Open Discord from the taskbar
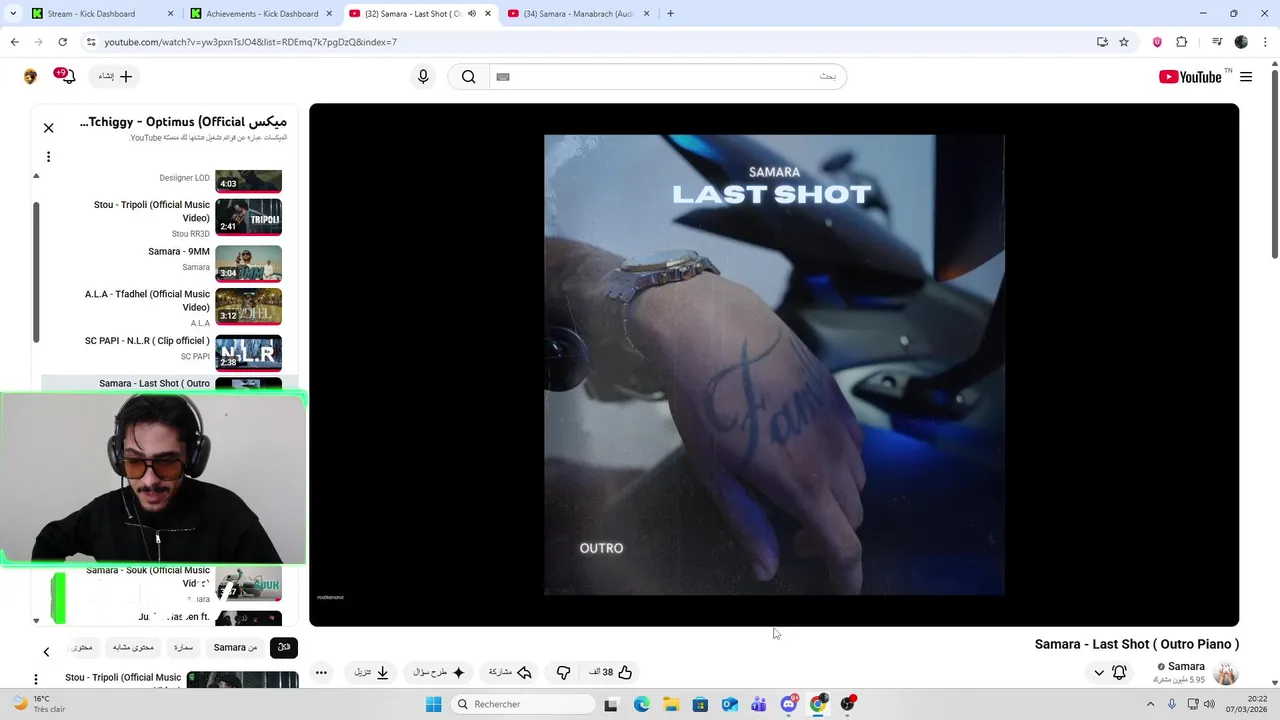1280x720 pixels. tap(789, 704)
